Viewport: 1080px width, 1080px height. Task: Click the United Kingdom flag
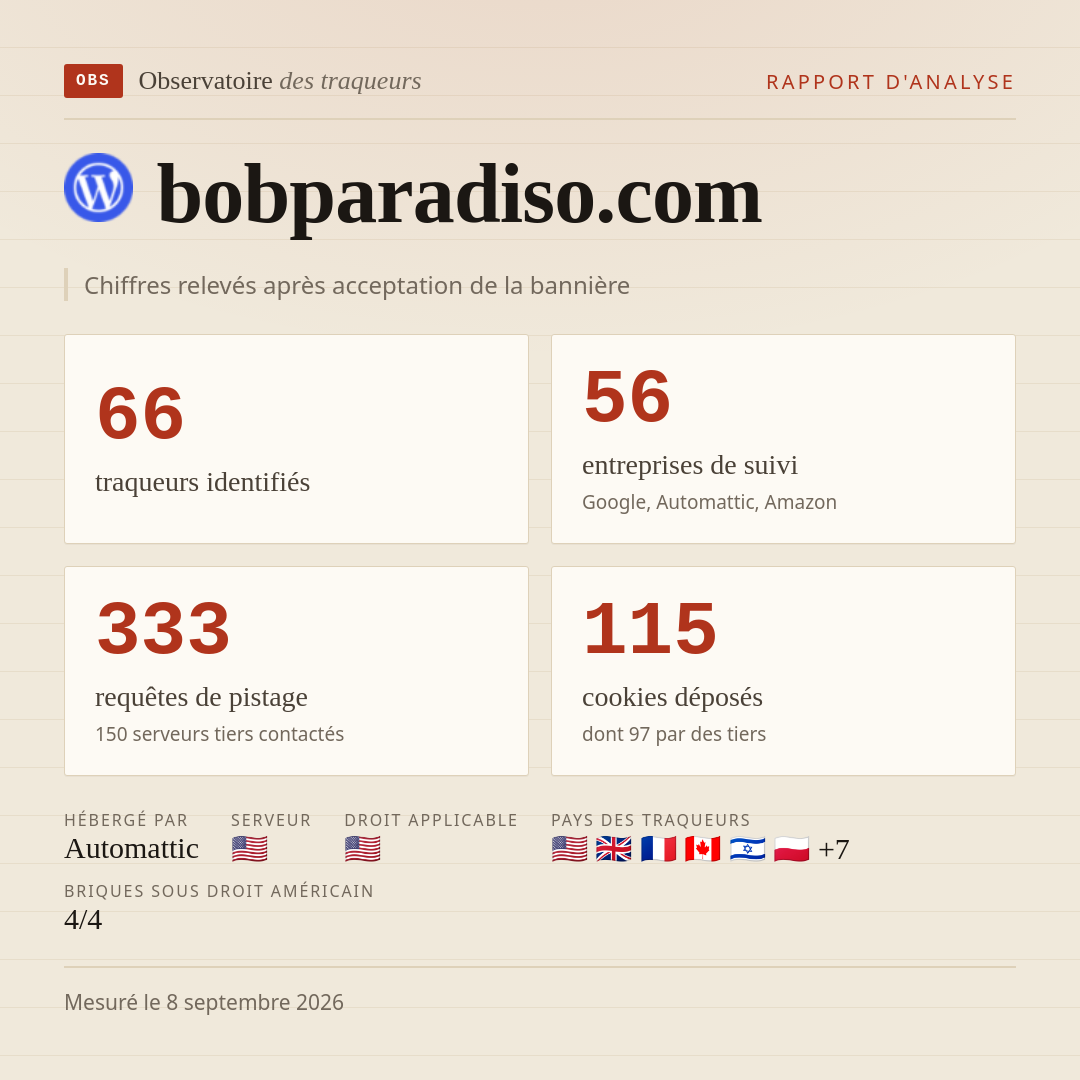[x=614, y=849]
